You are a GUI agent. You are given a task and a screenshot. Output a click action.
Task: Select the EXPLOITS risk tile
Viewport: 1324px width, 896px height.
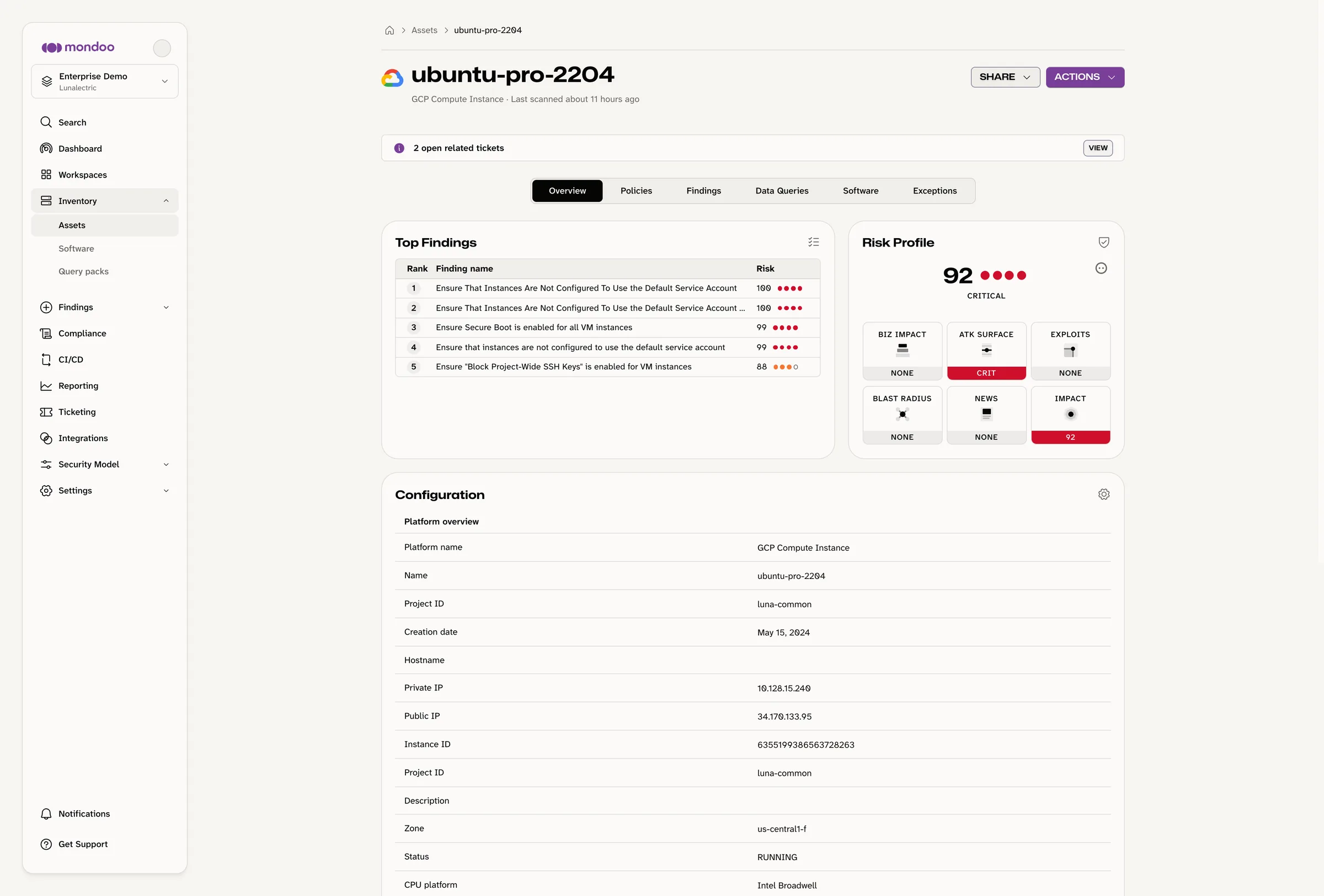[1070, 351]
